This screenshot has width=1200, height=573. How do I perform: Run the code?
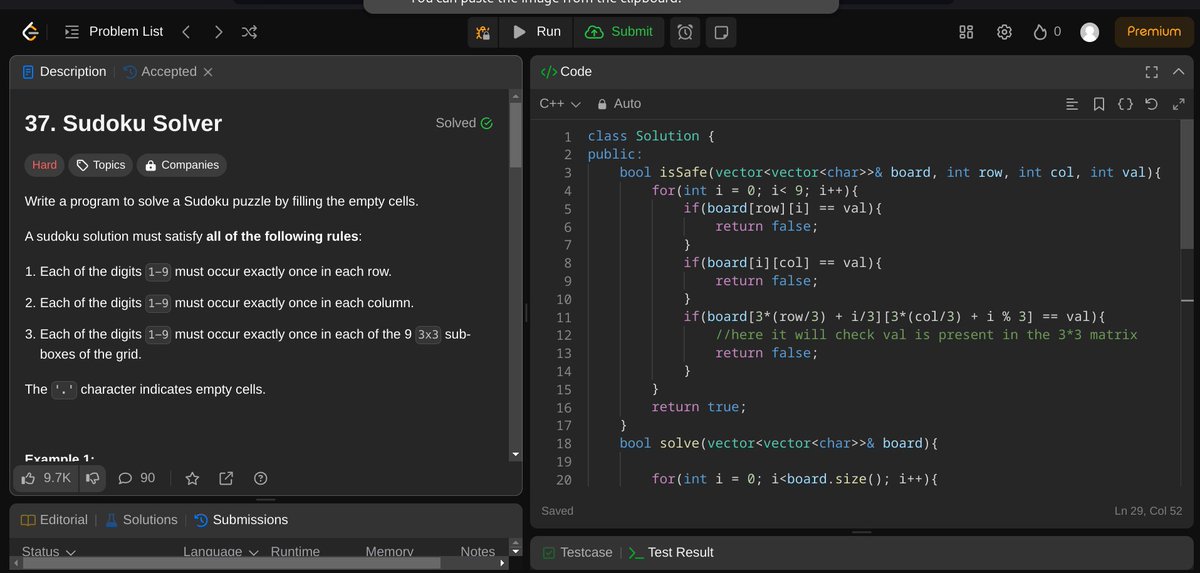pos(537,32)
